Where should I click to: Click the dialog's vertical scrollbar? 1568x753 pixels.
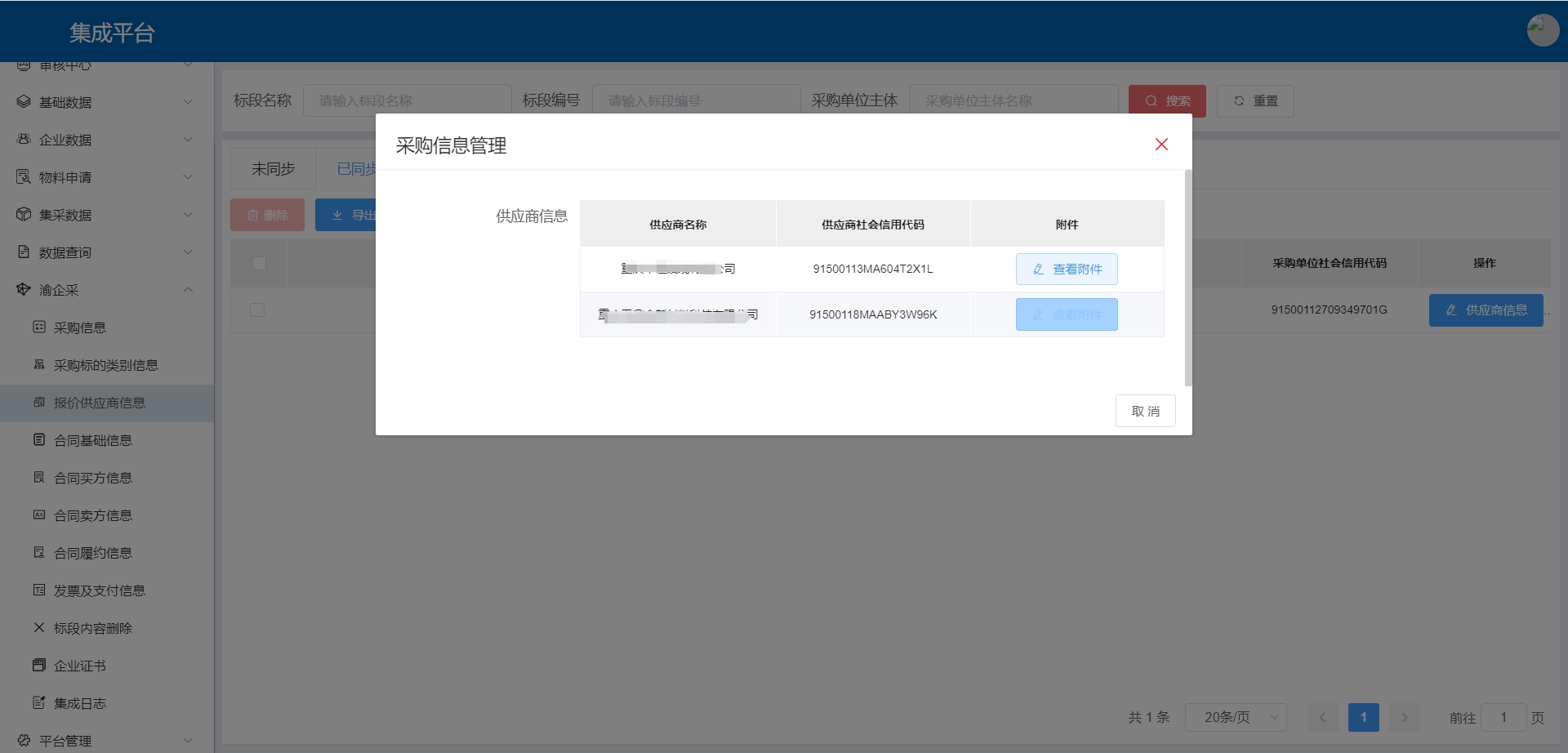point(1188,278)
